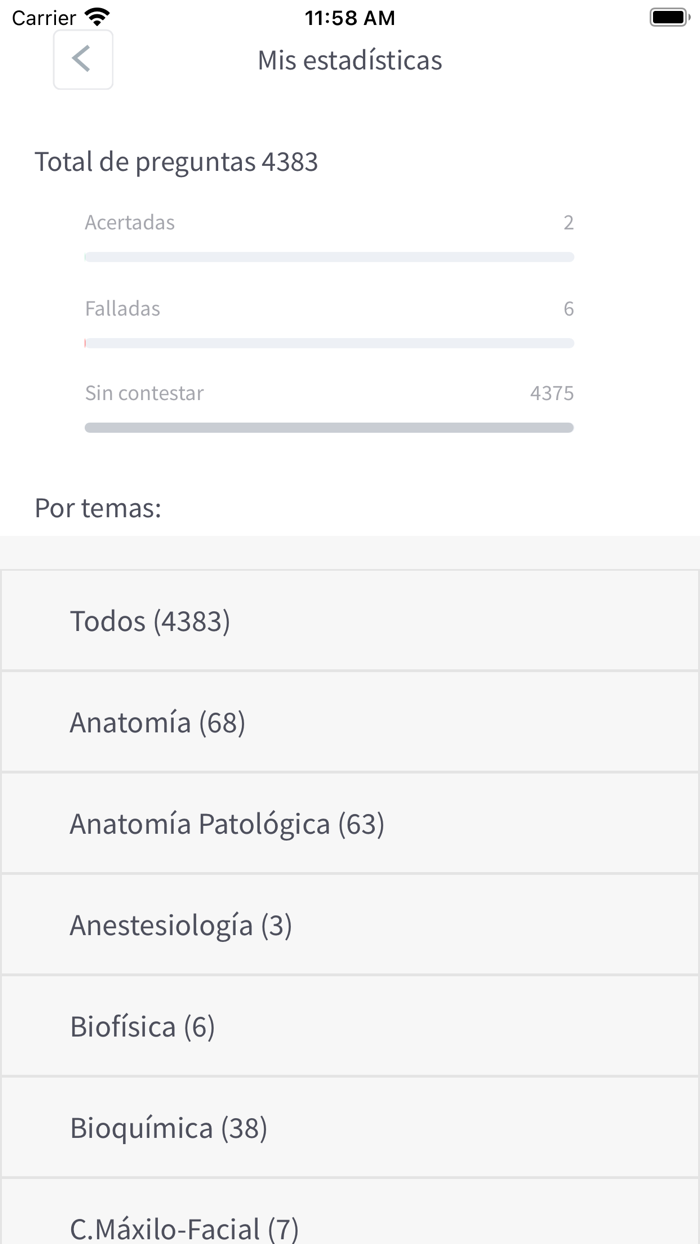Tap the clock showing 11:58 AM
Viewport: 700px width, 1244px height.
[349, 17]
